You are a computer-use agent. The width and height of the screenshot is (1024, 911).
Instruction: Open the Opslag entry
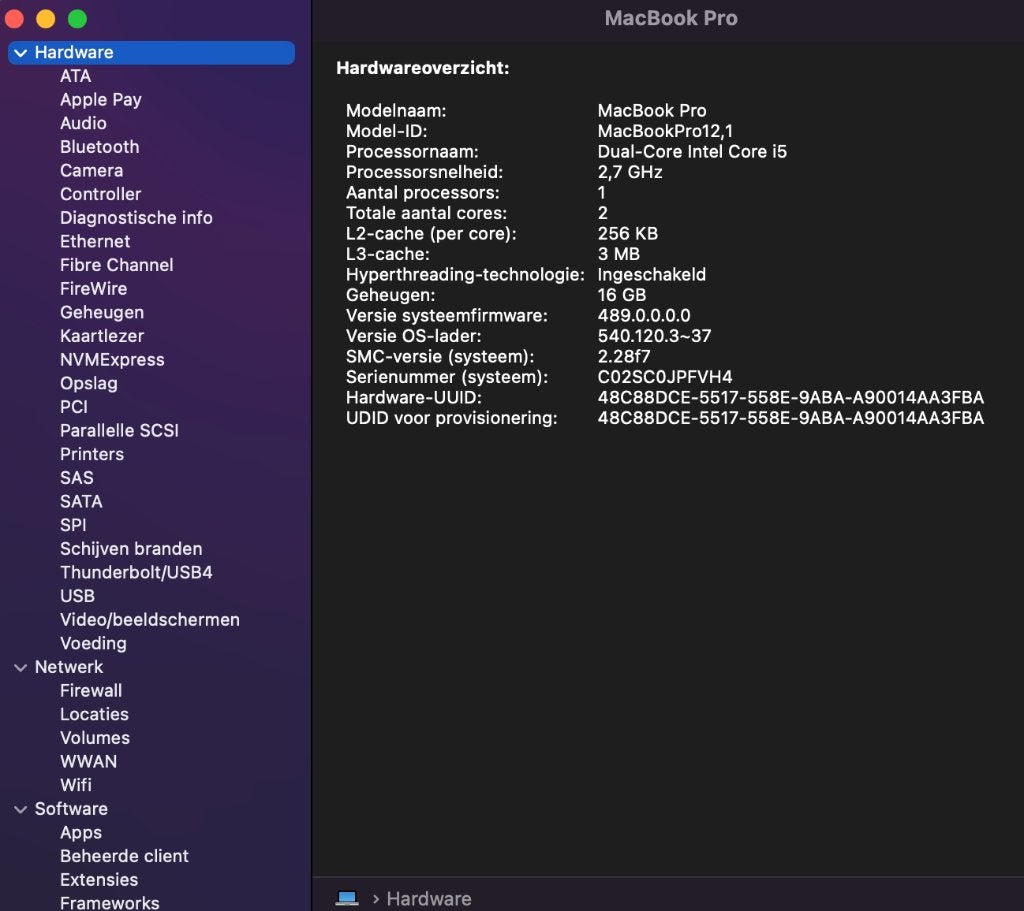pos(89,384)
